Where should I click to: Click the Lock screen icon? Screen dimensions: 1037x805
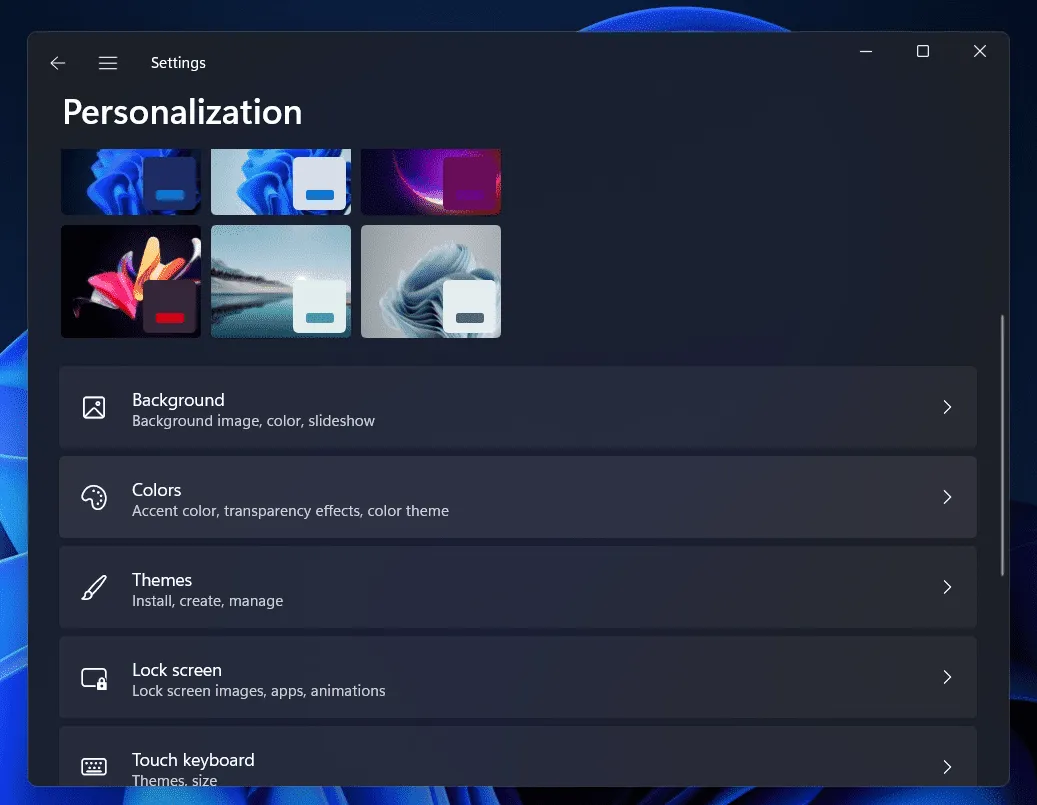(x=94, y=678)
